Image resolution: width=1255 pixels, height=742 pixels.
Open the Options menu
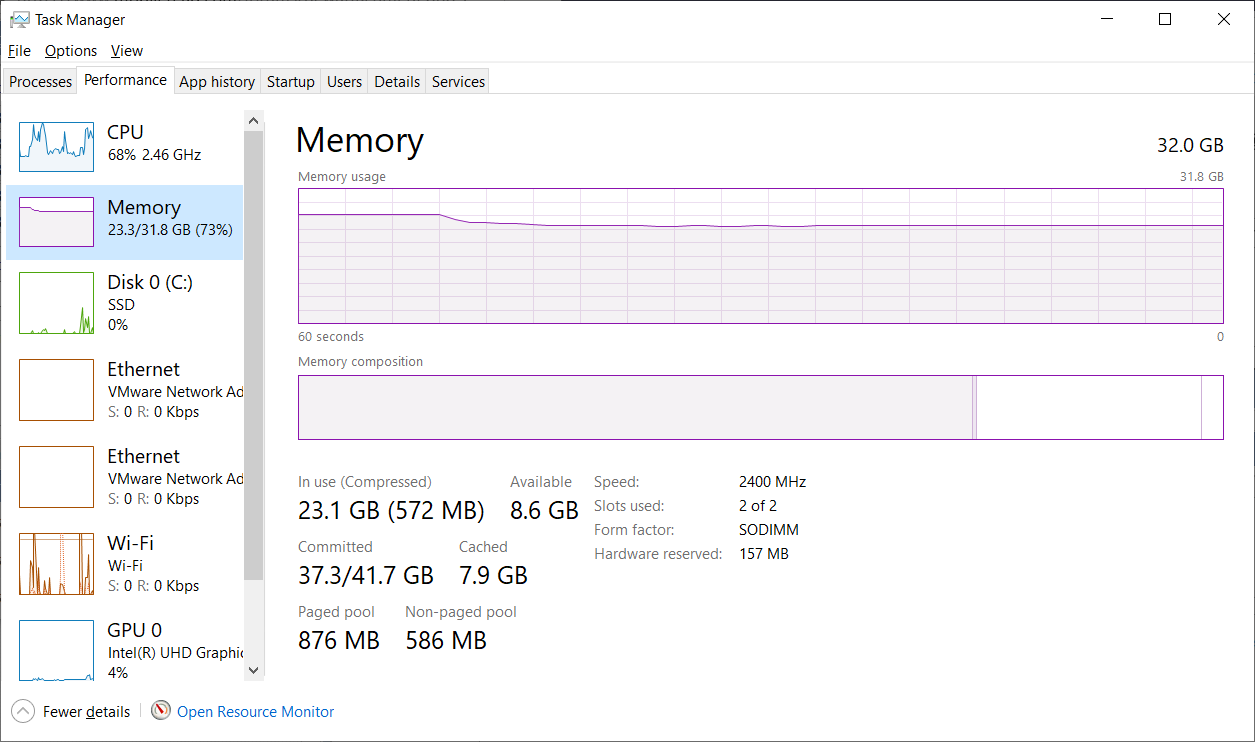(x=71, y=51)
